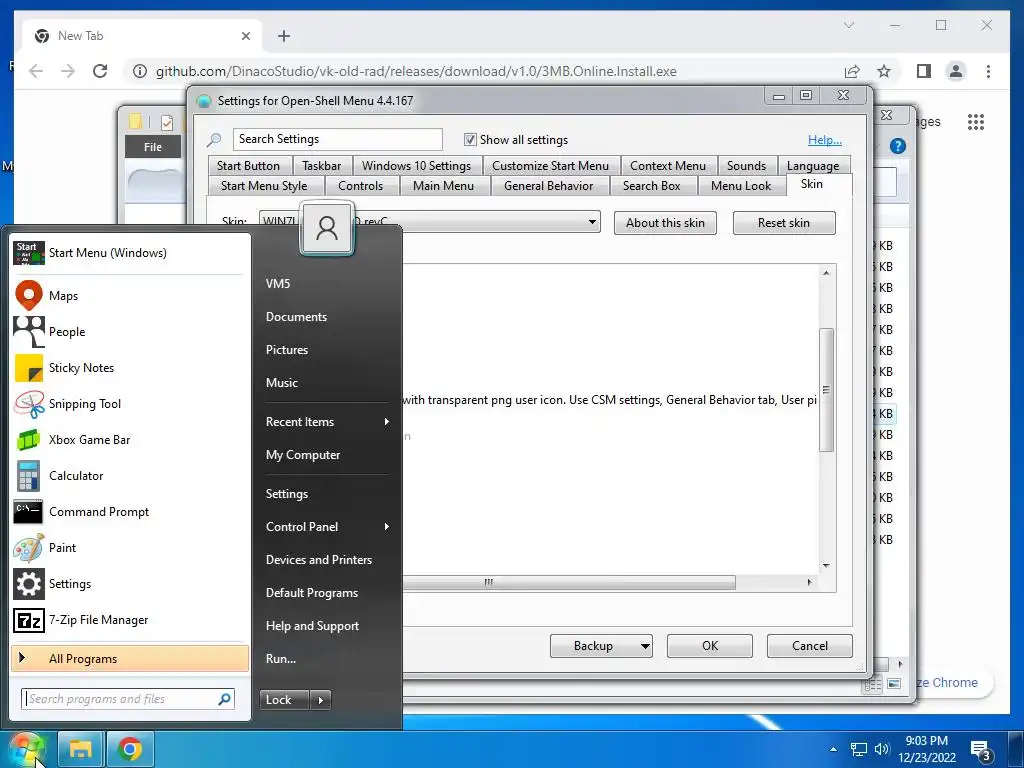Image resolution: width=1024 pixels, height=768 pixels.
Task: Share this page in Chrome
Action: [852, 71]
